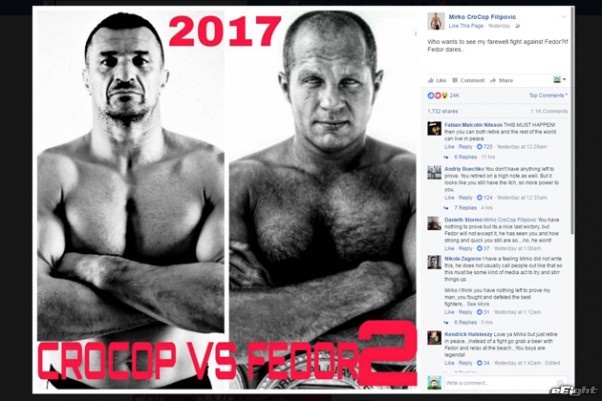Screen dimensions: 602x401
Task: Click the comments panel vertical scrollbar
Action: (572, 123)
